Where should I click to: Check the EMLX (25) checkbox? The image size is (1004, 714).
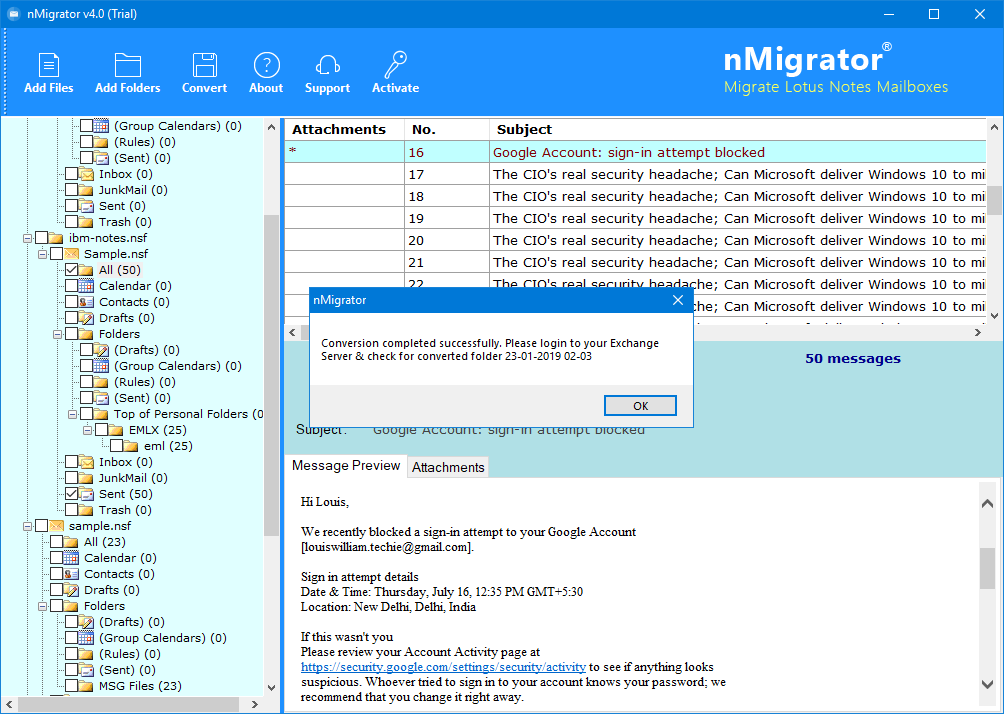101,430
